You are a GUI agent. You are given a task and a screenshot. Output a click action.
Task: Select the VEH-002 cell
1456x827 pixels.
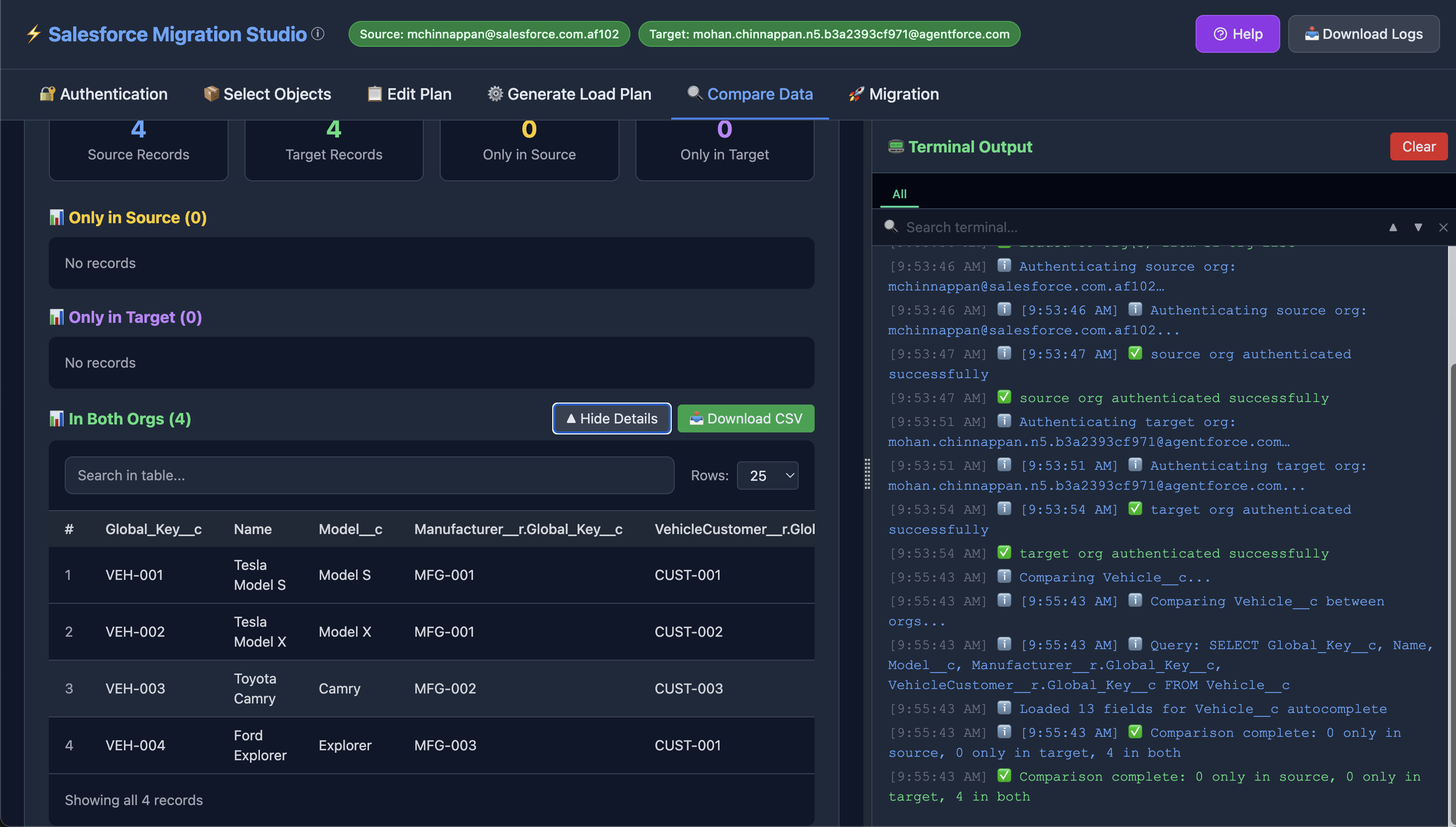pos(135,632)
